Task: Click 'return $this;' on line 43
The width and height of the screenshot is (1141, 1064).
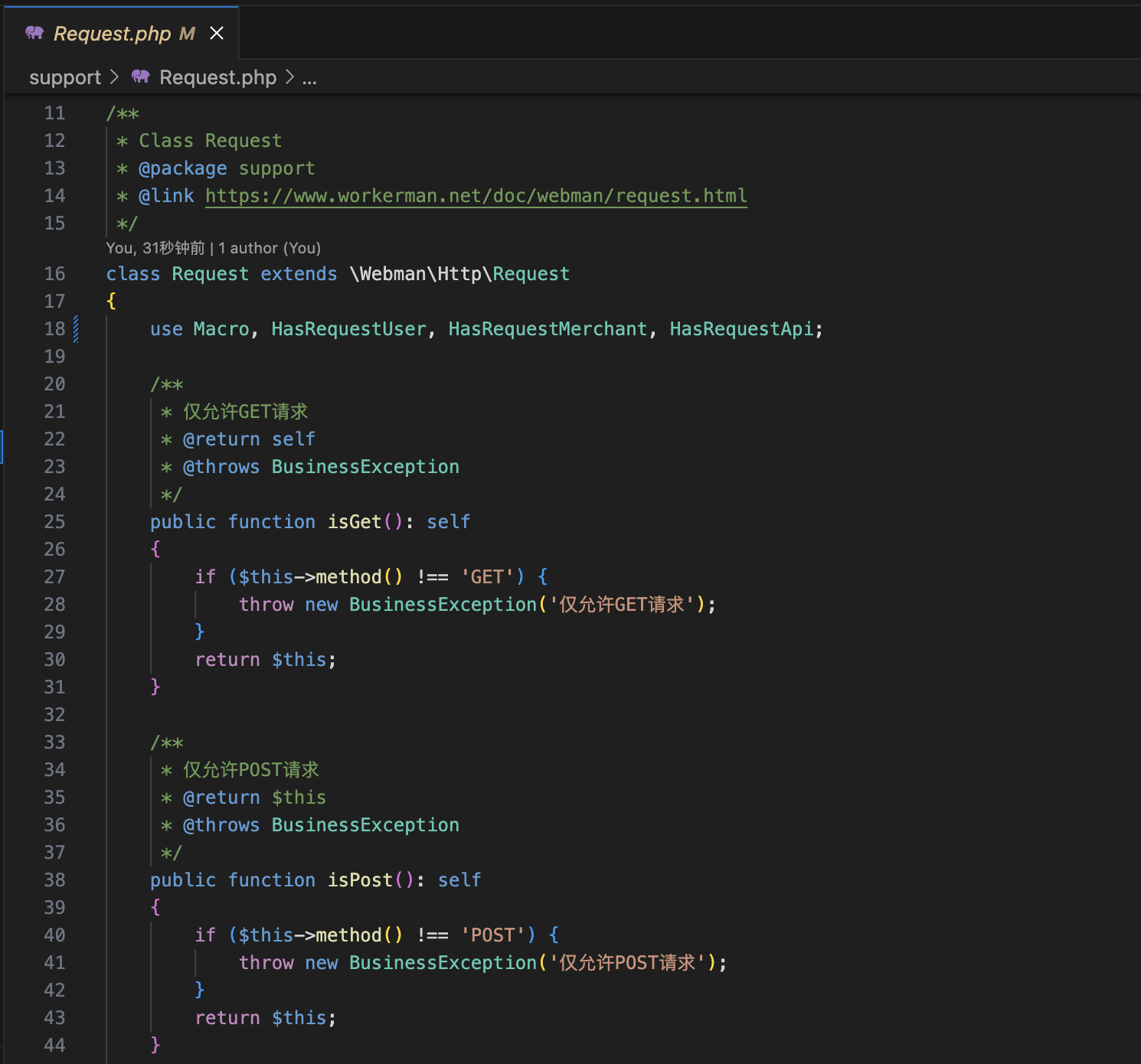Action: pyautogui.click(x=266, y=1018)
